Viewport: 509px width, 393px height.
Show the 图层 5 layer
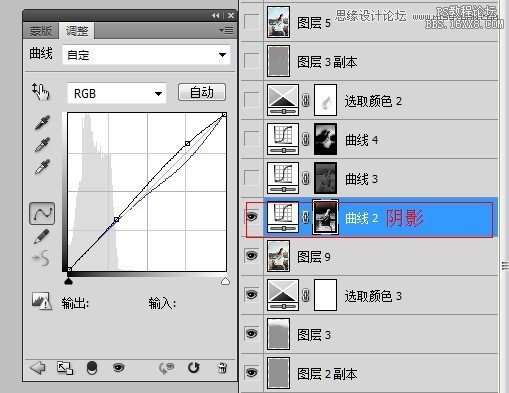(x=251, y=22)
